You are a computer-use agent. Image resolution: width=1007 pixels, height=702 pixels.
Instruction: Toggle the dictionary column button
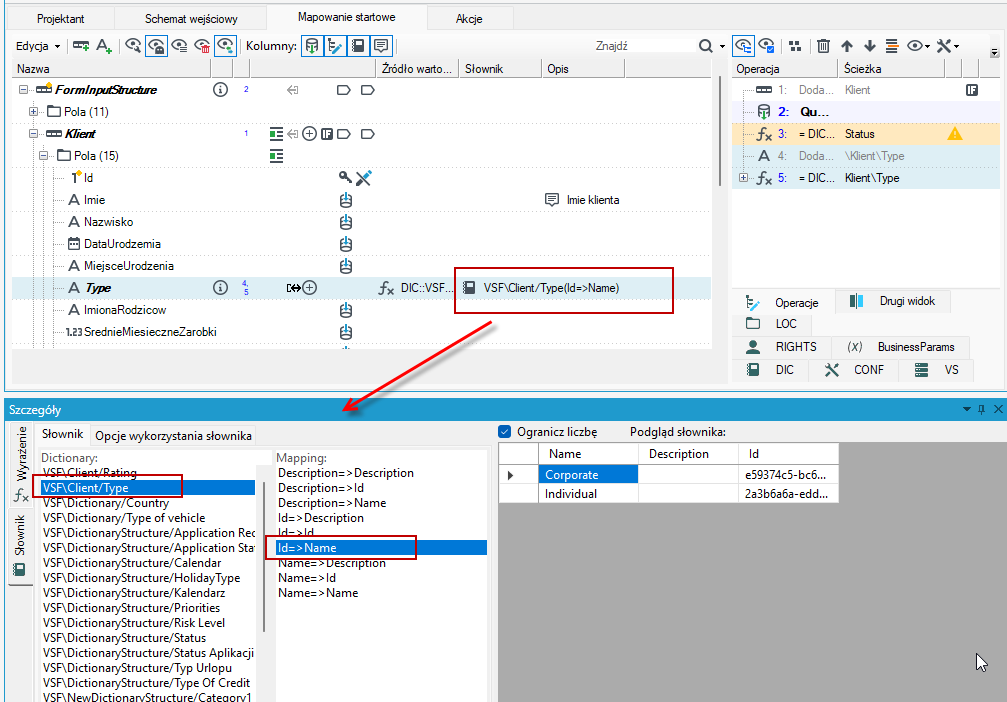(358, 46)
